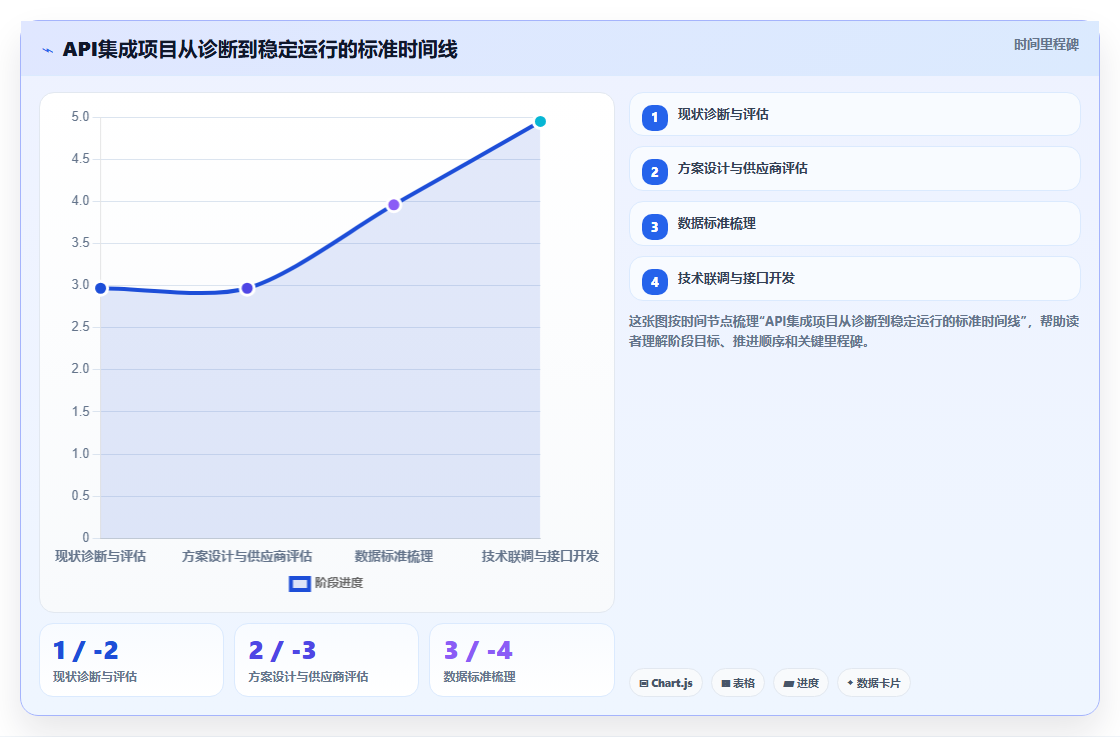Click y-axis value 5.0
This screenshot has width=1120, height=737.
(x=80, y=117)
